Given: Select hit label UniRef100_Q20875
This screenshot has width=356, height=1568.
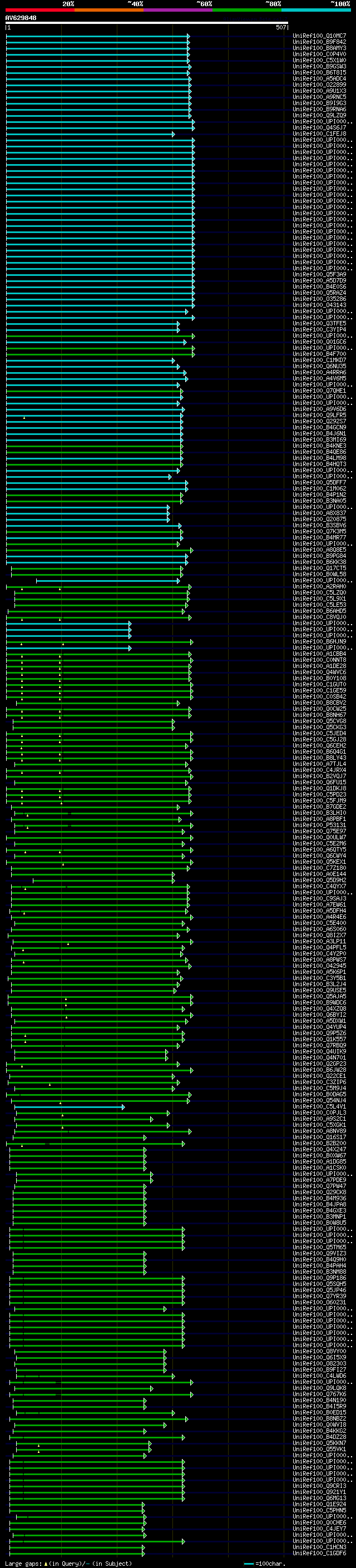Looking at the screenshot, I should coord(319,519).
